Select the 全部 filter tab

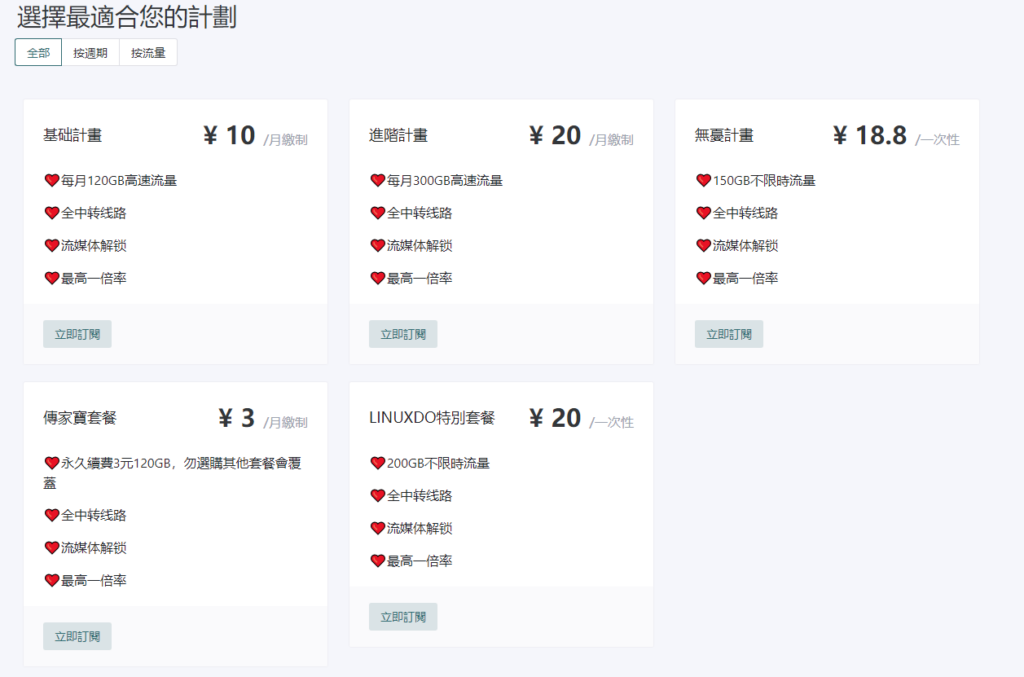38,53
